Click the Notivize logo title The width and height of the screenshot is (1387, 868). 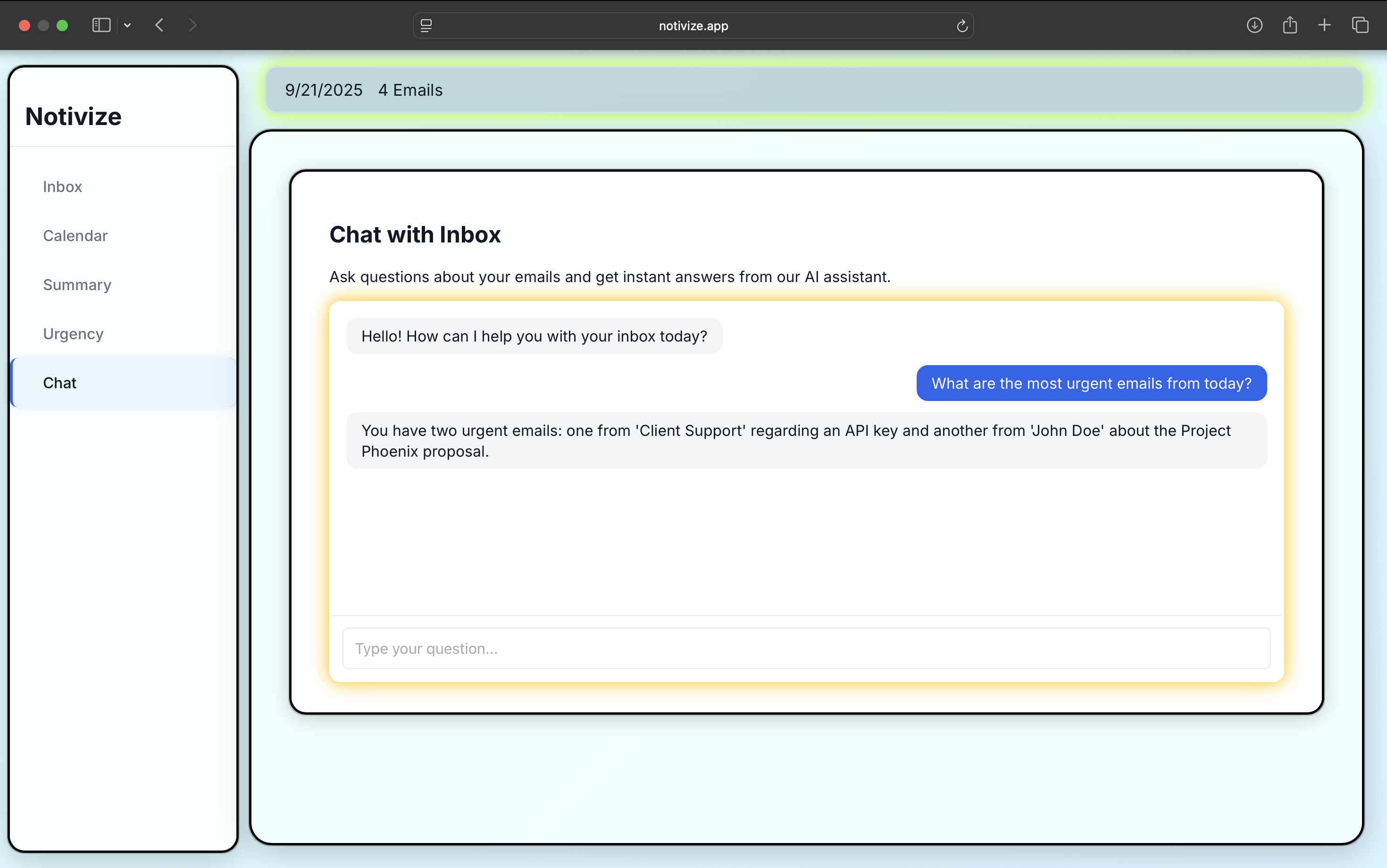(74, 117)
